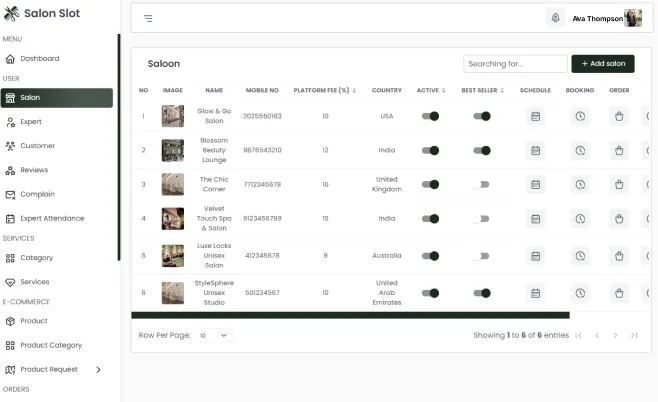This screenshot has width=658, height=402.
Task: Open Services menu item
Action: 57,282
